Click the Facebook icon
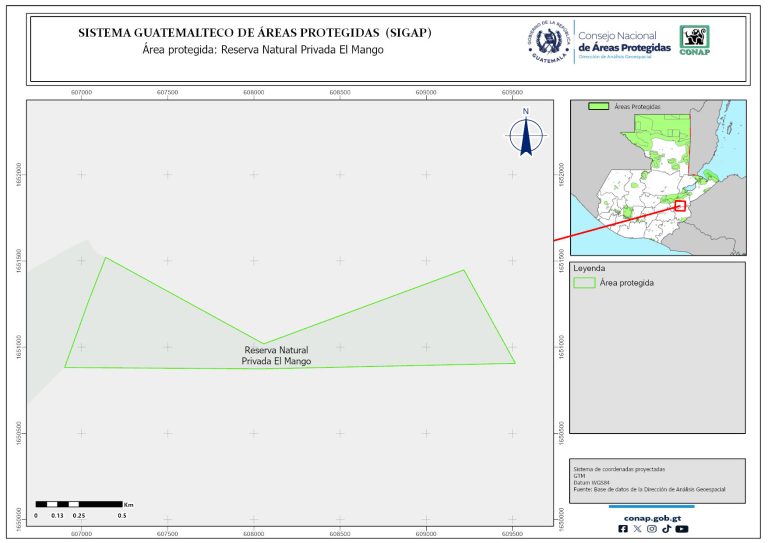 (623, 529)
